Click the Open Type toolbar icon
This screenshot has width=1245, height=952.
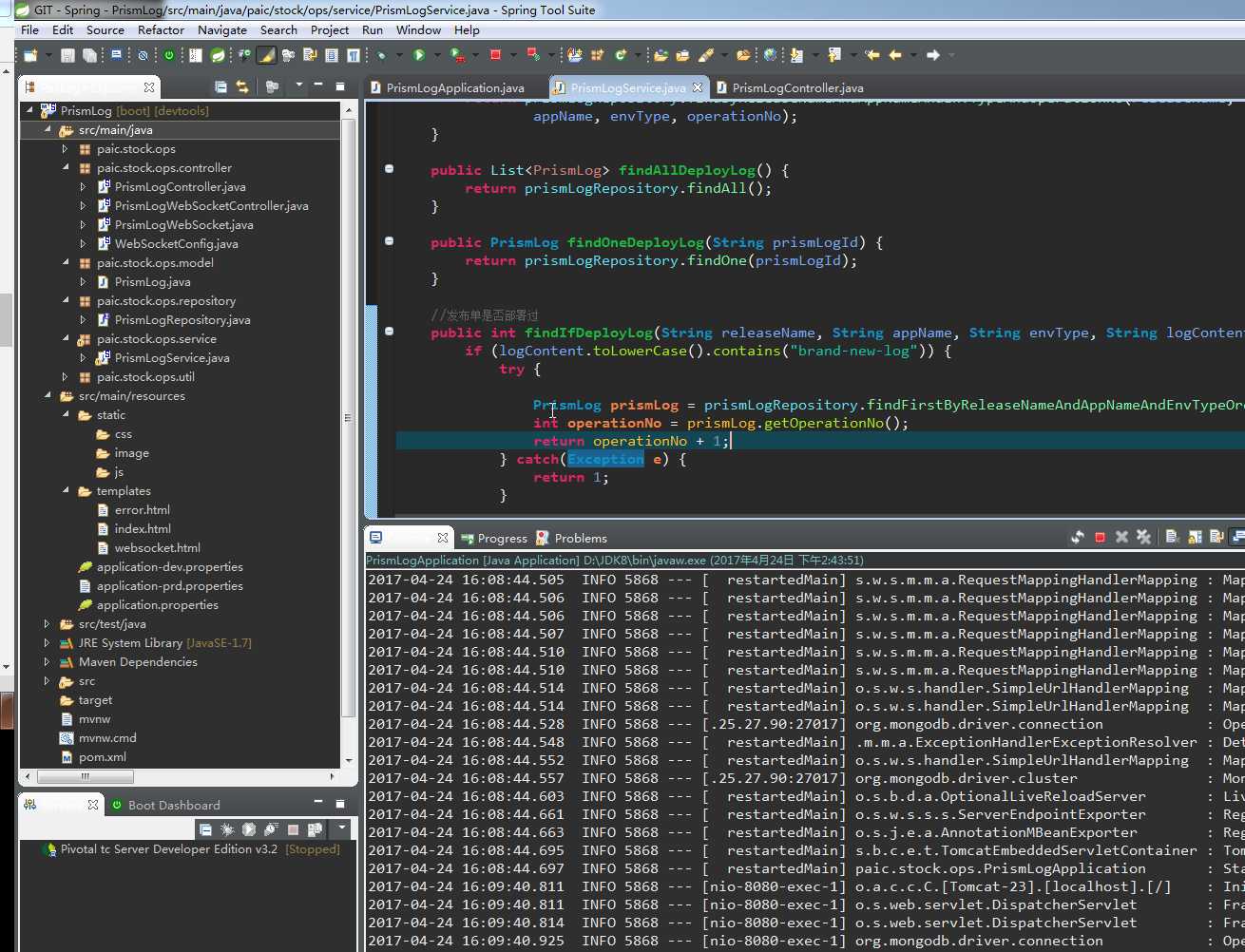pyautogui.click(x=661, y=55)
